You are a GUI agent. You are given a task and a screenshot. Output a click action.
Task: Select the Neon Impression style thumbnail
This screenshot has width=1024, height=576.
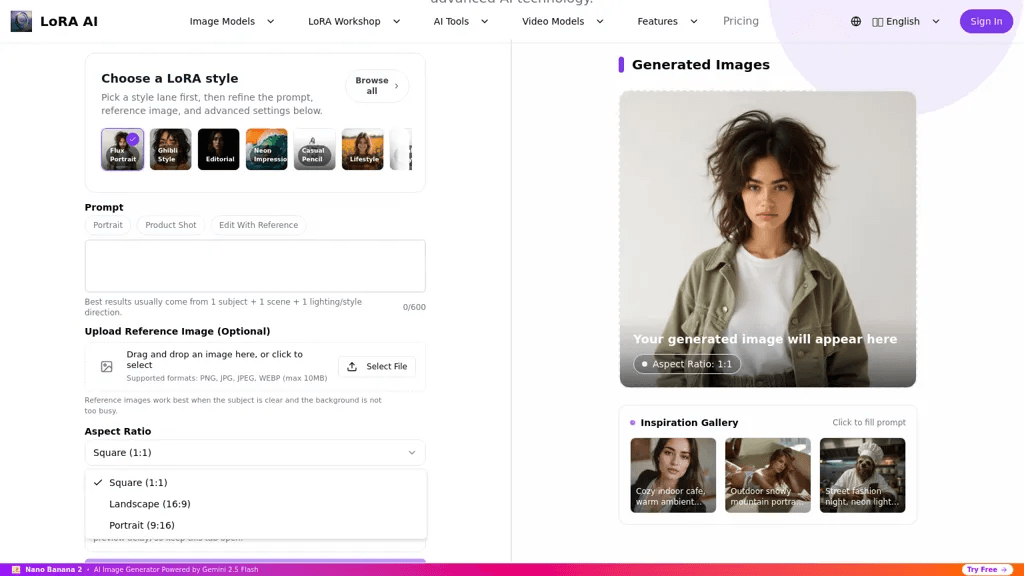point(266,150)
